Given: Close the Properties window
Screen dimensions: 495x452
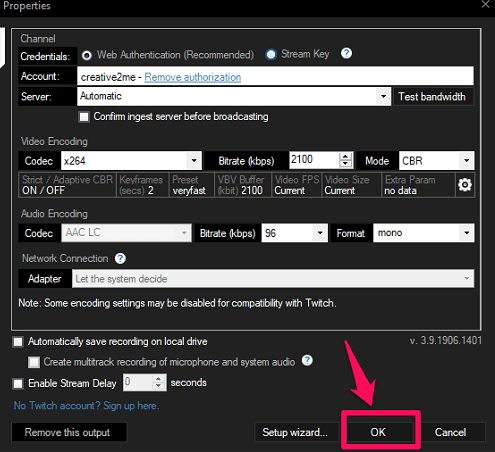Looking at the screenshot, I should tap(486, 5).
